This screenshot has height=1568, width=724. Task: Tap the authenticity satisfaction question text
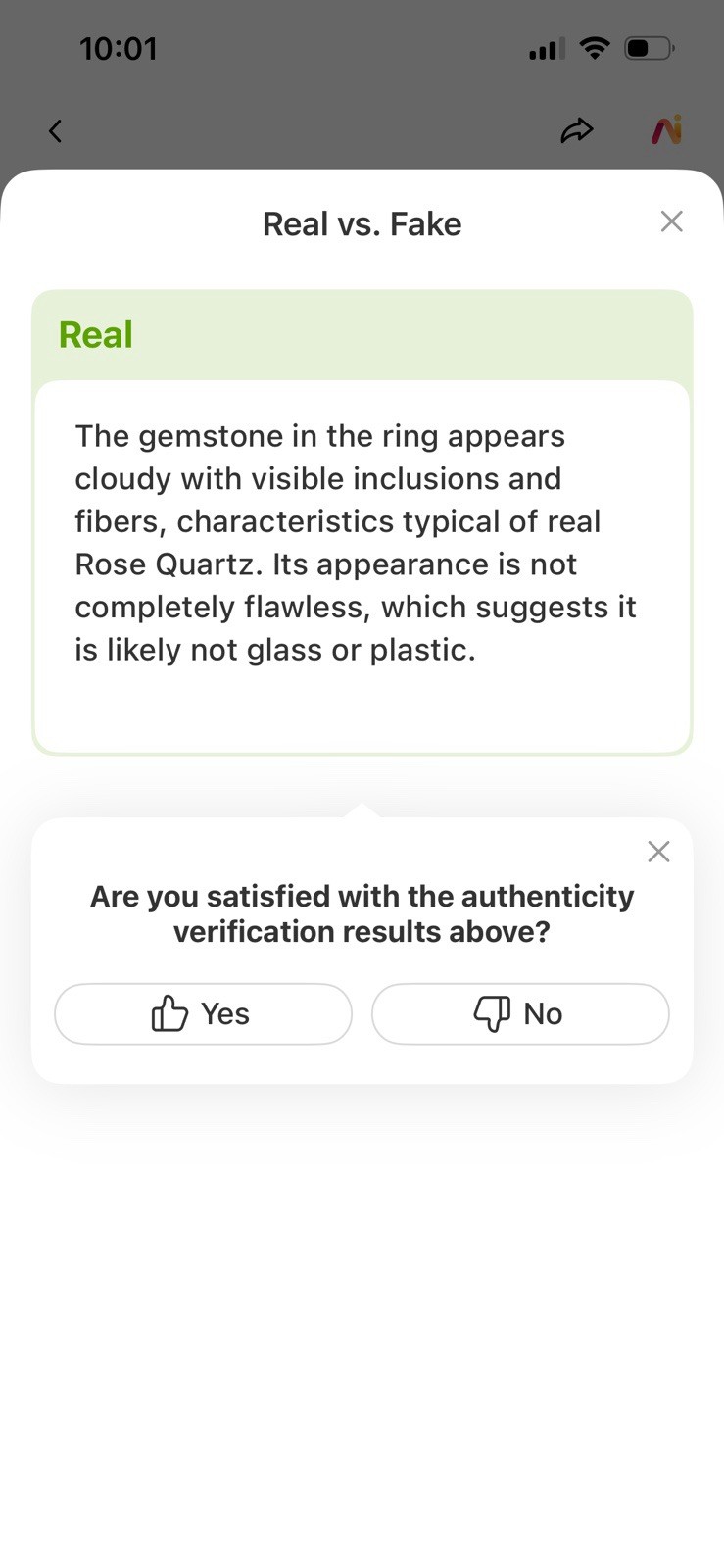pyautogui.click(x=362, y=913)
